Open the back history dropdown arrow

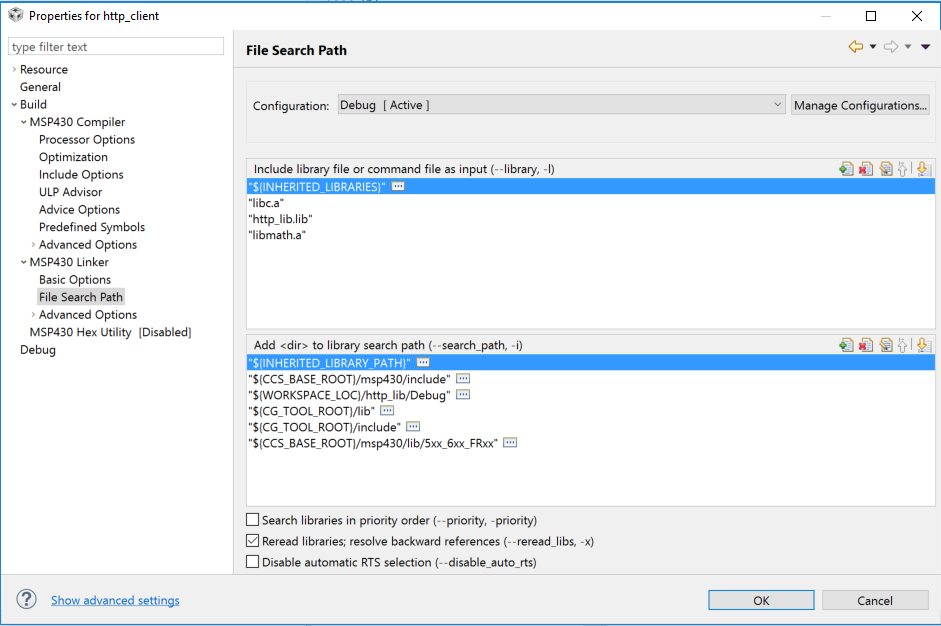pos(873,46)
